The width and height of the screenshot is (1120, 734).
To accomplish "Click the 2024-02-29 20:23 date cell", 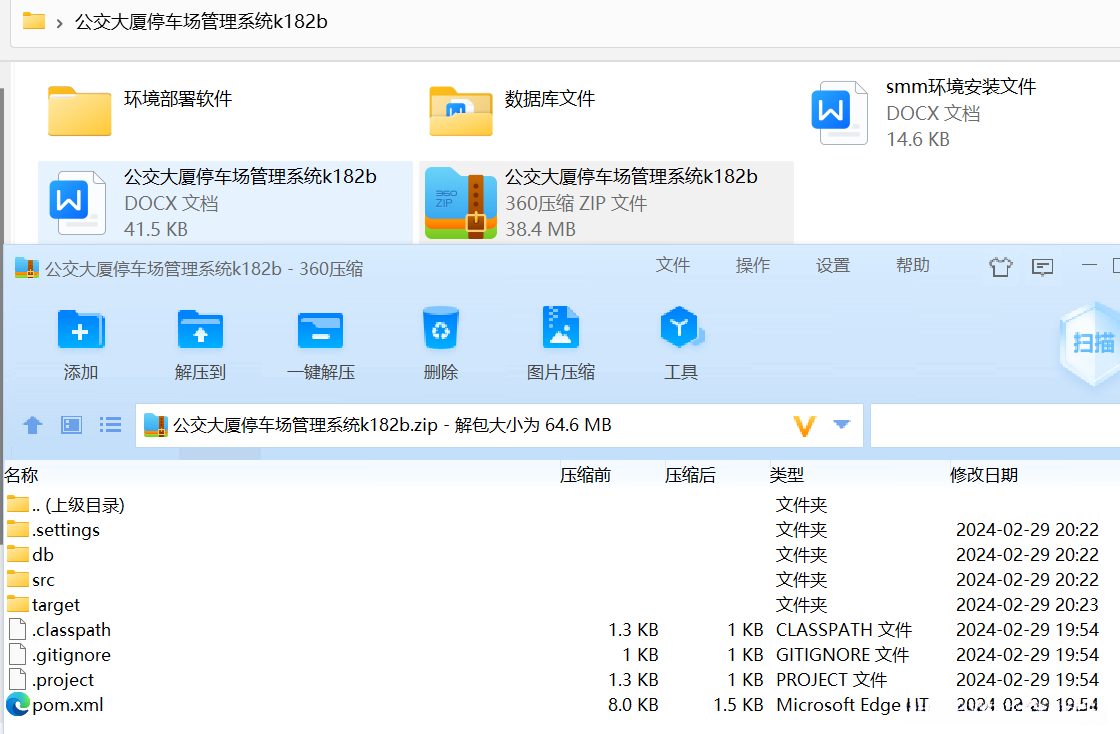I will pos(1027,605).
